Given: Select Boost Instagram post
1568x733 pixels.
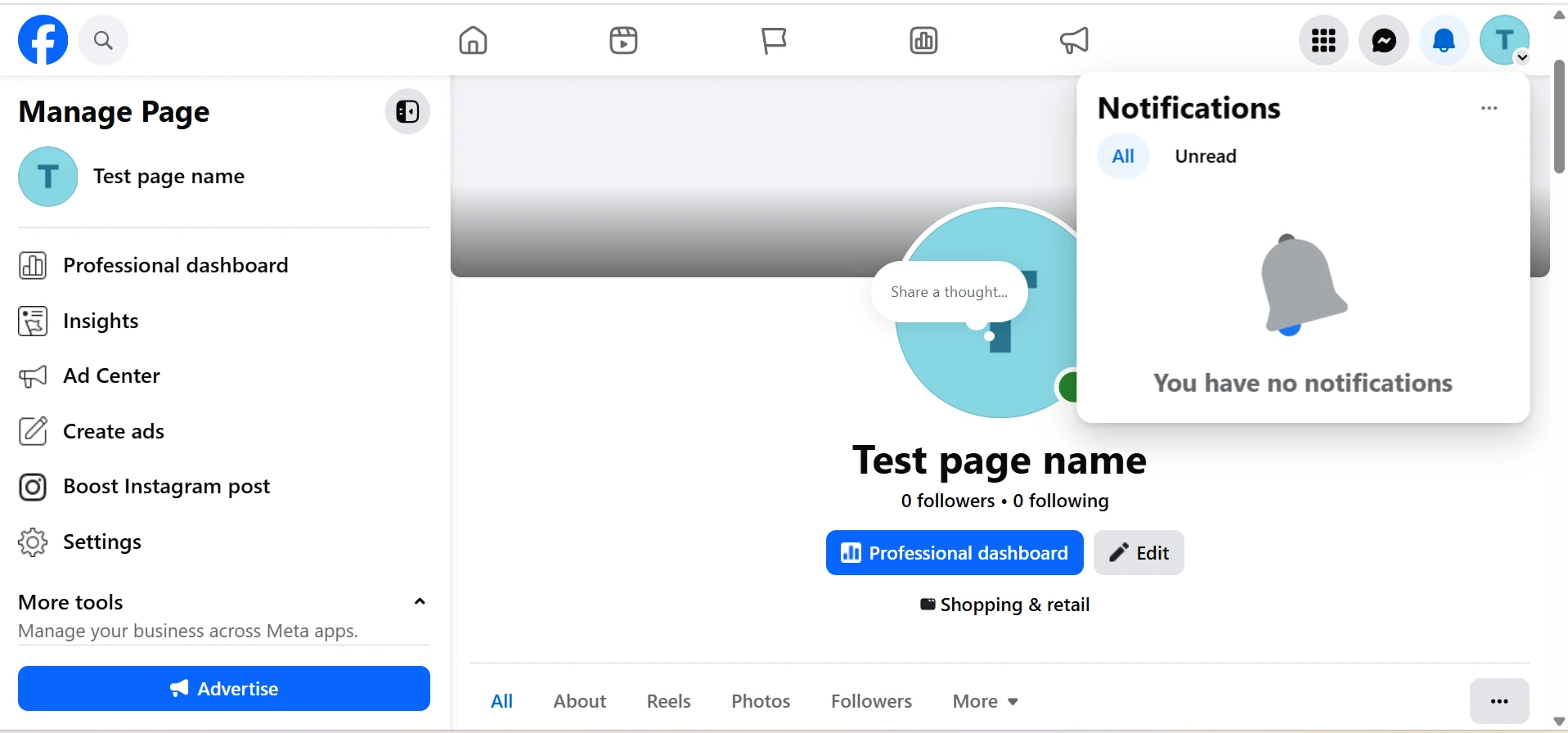Looking at the screenshot, I should pos(224,487).
